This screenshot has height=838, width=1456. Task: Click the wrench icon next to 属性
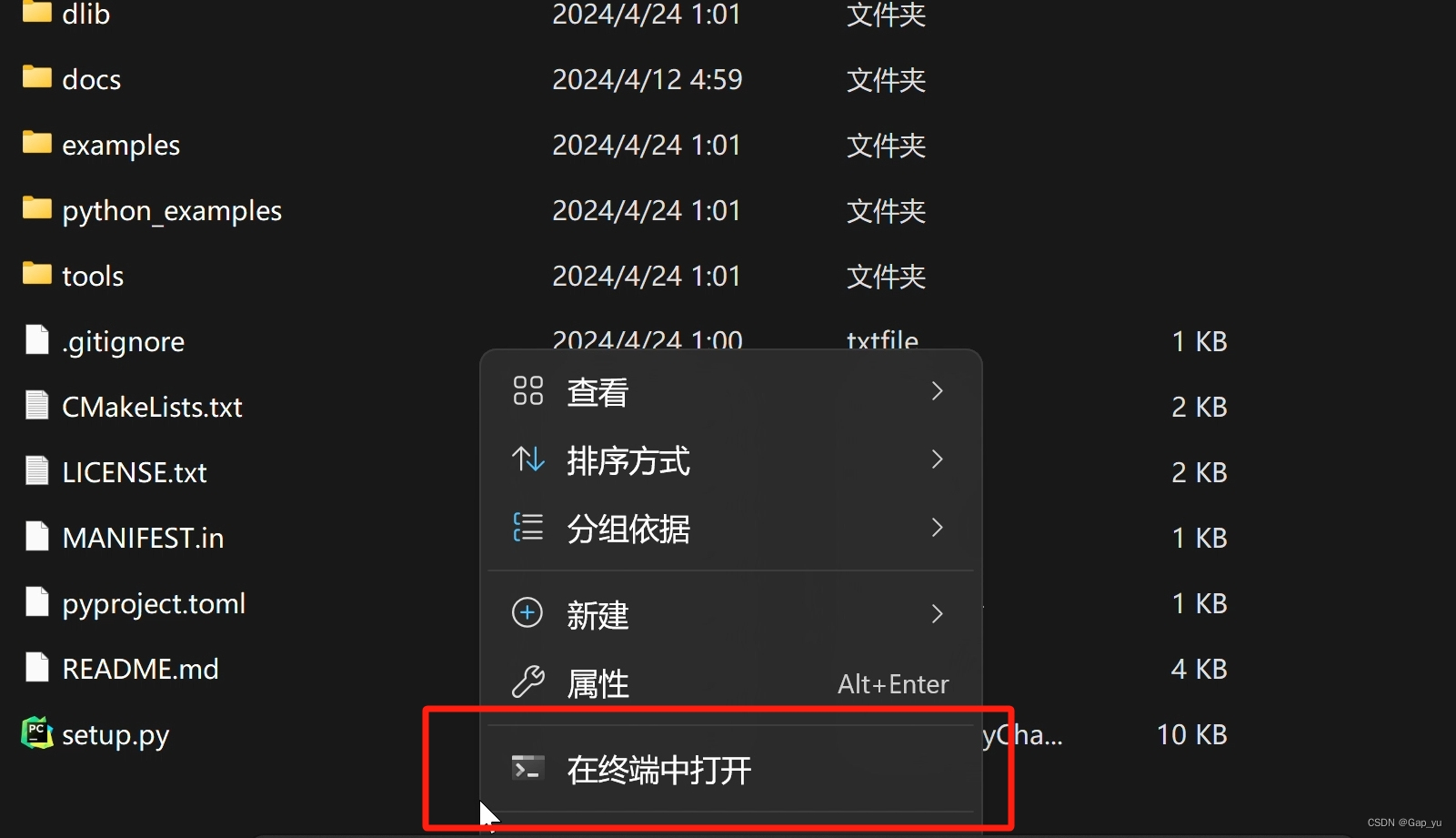pos(527,682)
